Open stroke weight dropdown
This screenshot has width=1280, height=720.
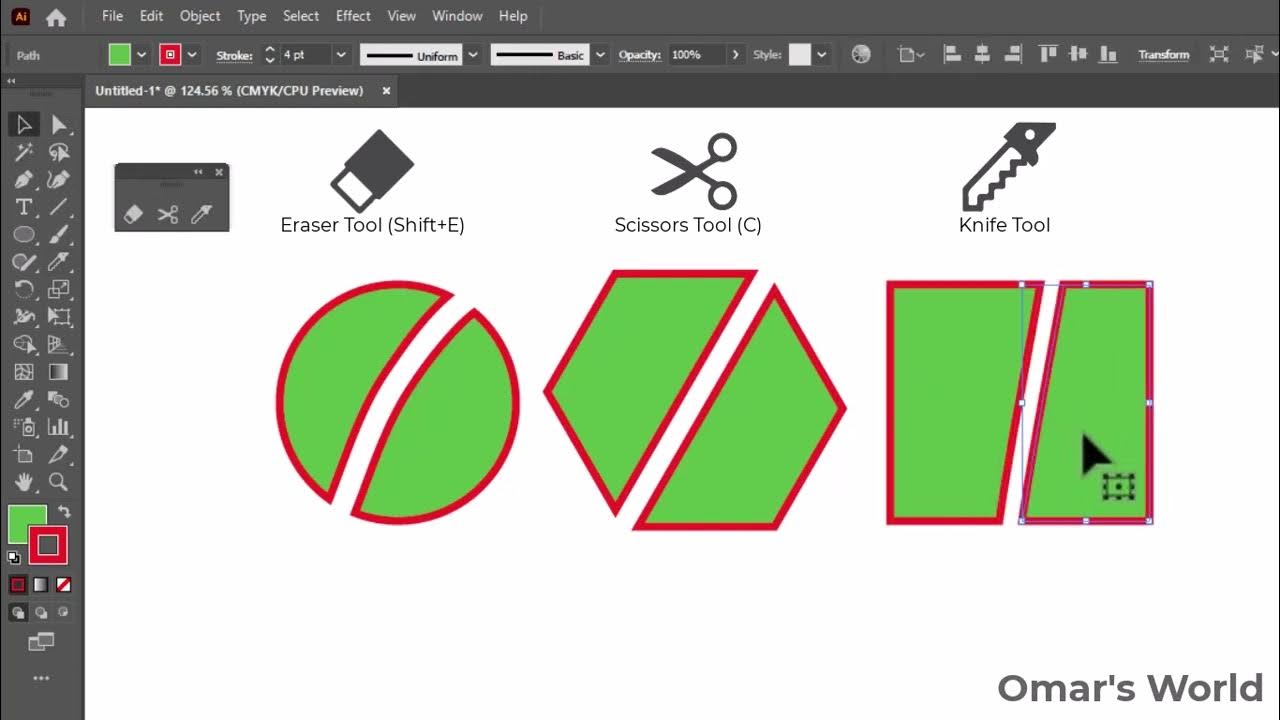click(x=341, y=55)
